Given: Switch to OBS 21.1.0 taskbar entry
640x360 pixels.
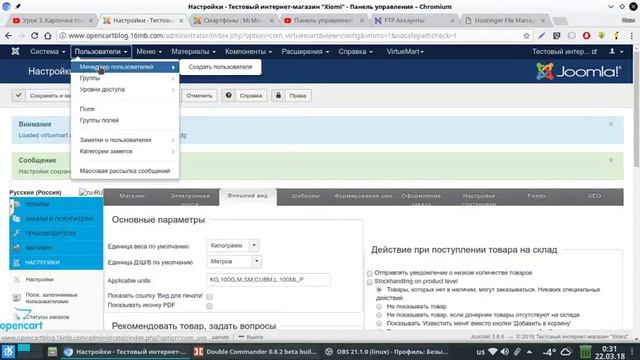Looking at the screenshot, I should click(x=387, y=351).
